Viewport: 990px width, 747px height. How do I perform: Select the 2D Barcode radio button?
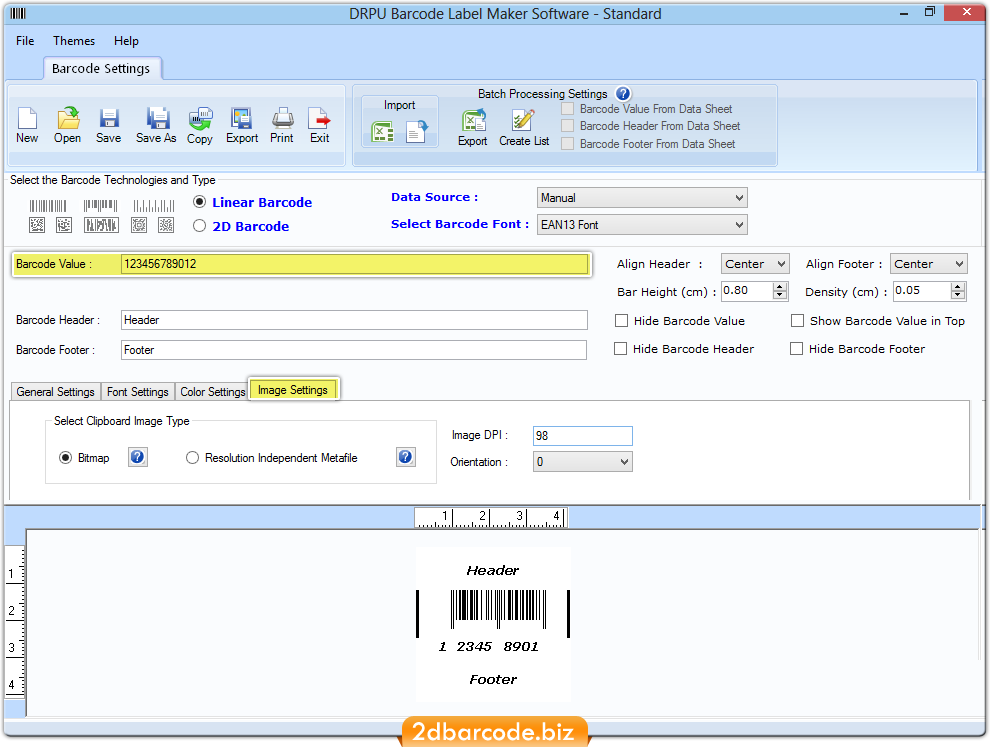(200, 226)
